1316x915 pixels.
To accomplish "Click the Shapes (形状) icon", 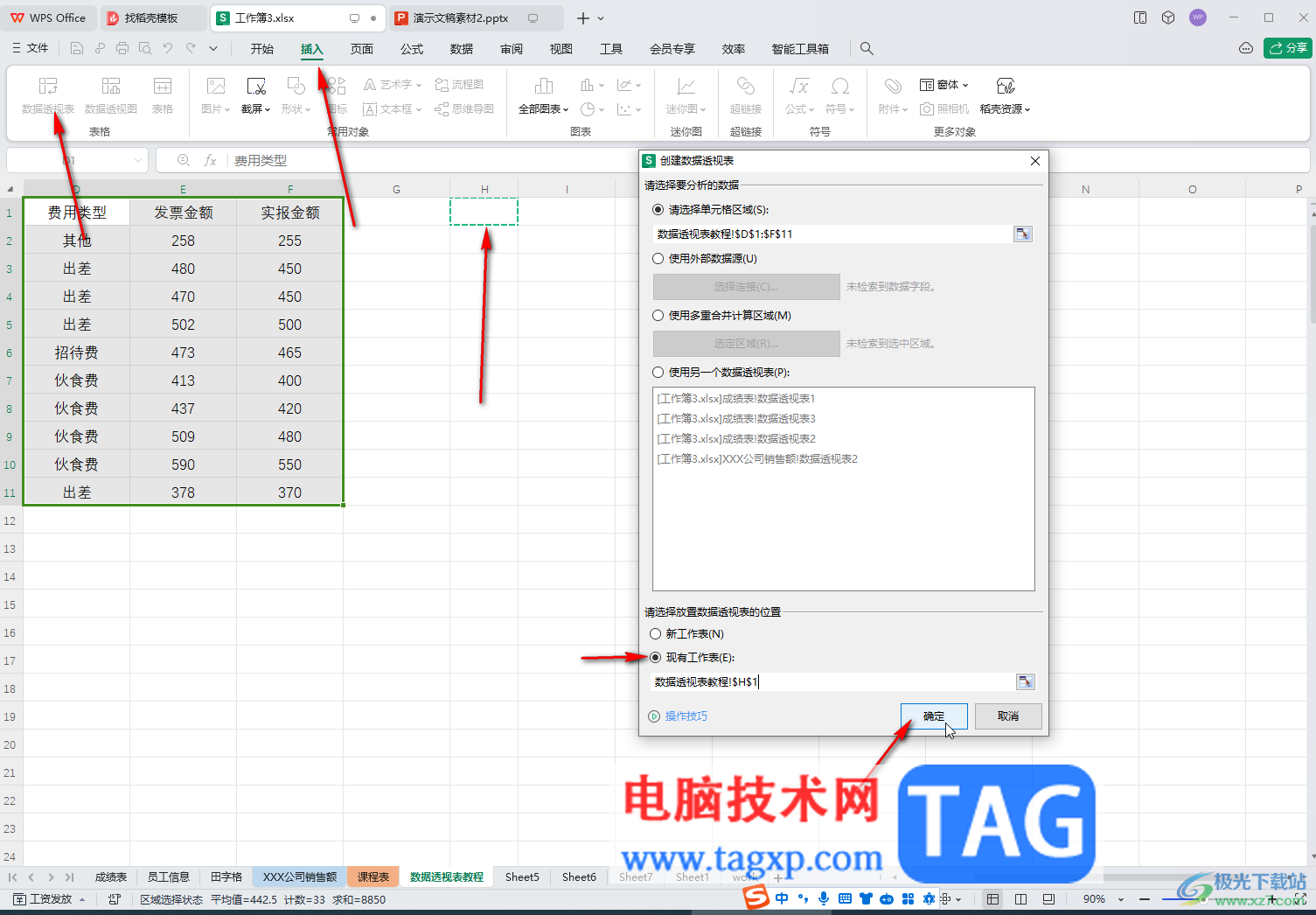I will pyautogui.click(x=296, y=86).
